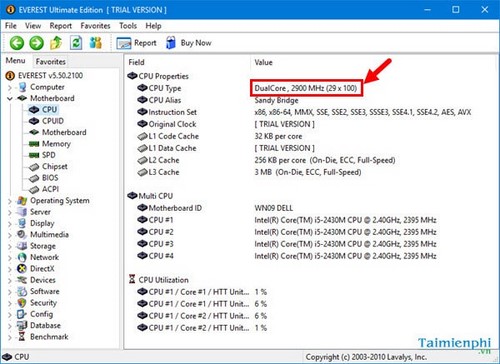Screen dimensions: 500x364
Task: Maximize the EVEREST window
Action: pyautogui.click(x=456, y=10)
